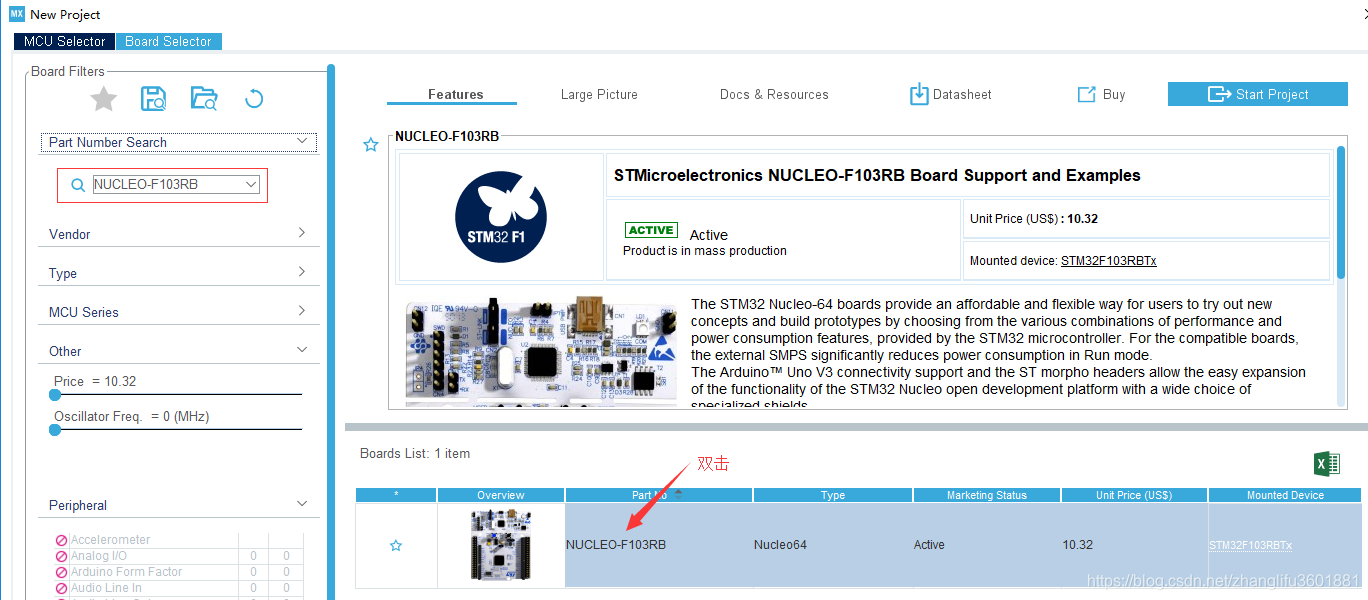Sort by Unit Price (US$) column header
1368x600 pixels.
coord(1134,495)
